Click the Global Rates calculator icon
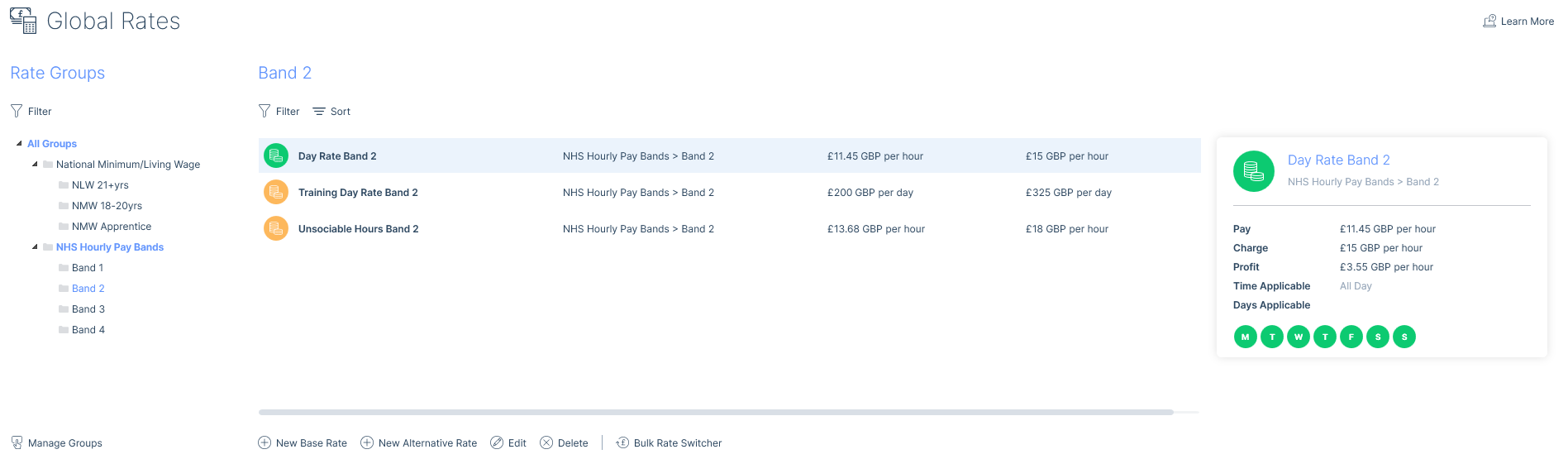This screenshot has height=459, width=1568. [x=23, y=21]
